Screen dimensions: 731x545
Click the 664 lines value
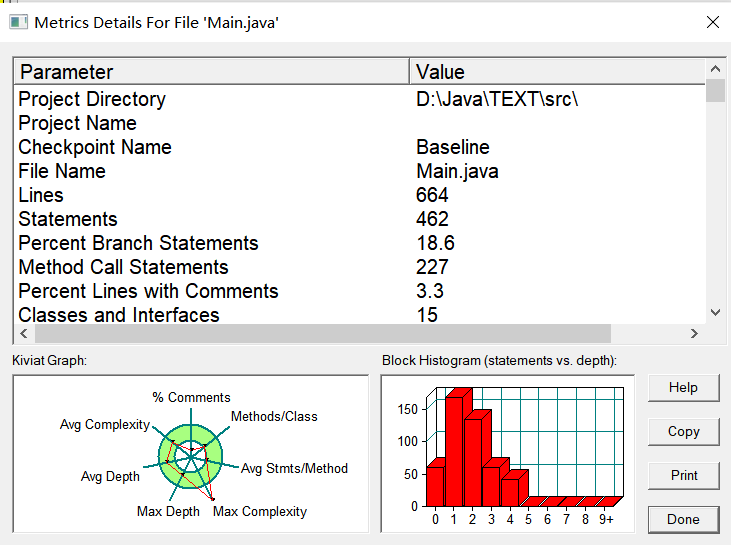click(432, 195)
